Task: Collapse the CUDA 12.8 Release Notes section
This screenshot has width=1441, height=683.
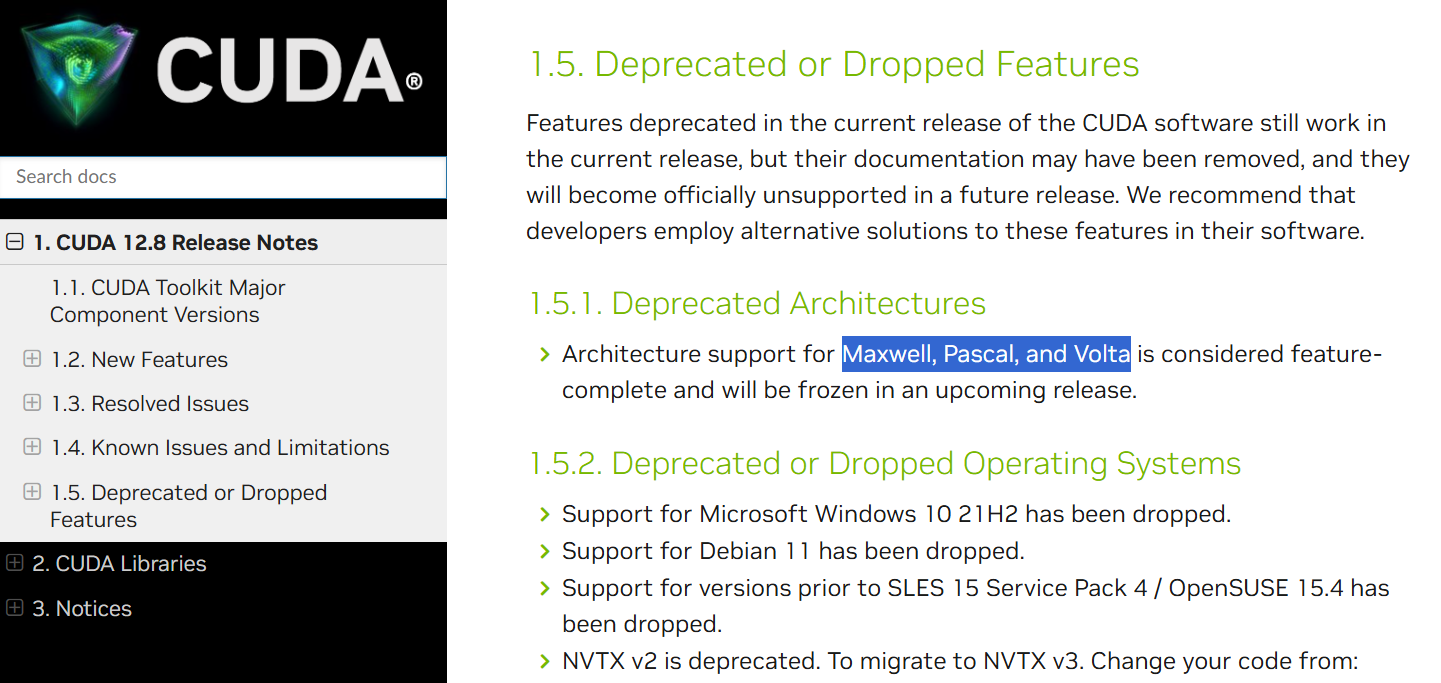Action: click(15, 242)
